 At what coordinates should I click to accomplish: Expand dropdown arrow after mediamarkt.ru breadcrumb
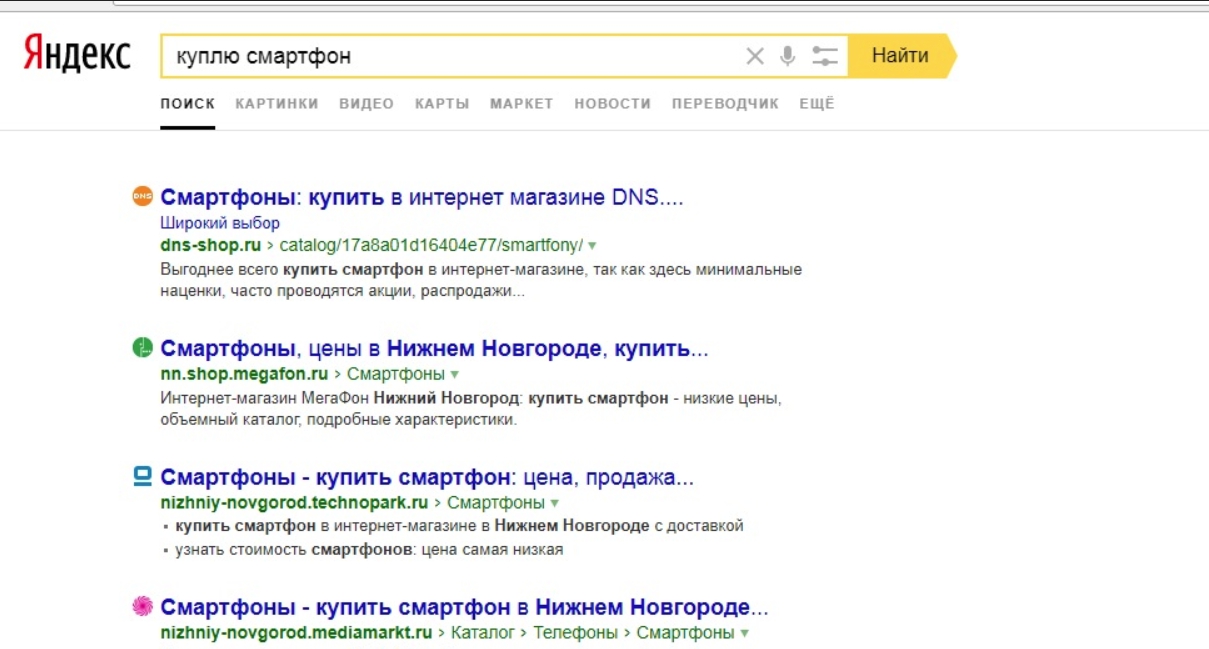[x=745, y=633]
